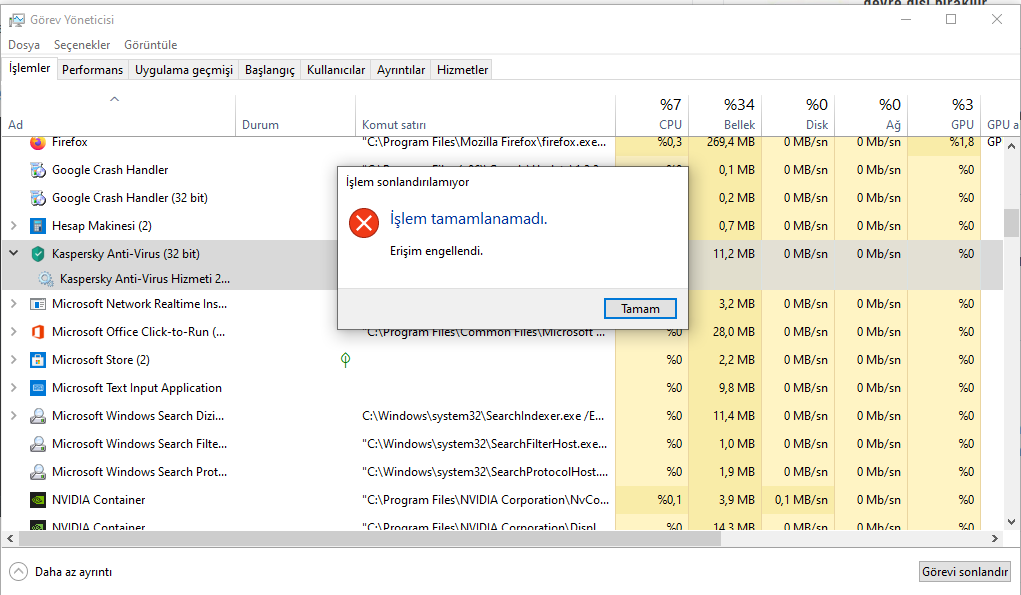The image size is (1021, 595).
Task: Click the horizontal scrollbar left arrow
Action: tap(10, 538)
